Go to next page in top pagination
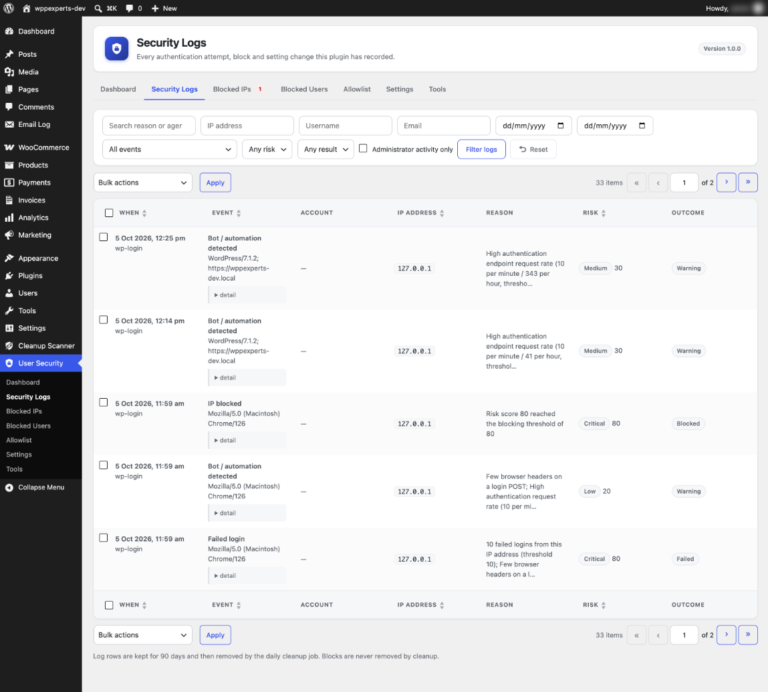The image size is (768, 692). (726, 182)
